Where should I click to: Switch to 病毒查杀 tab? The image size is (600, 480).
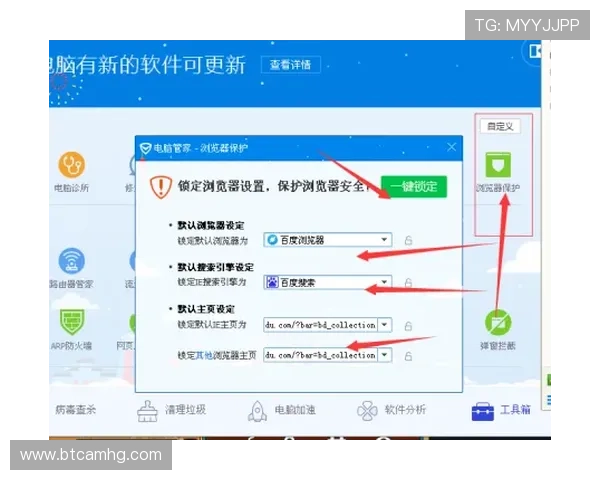point(75,410)
